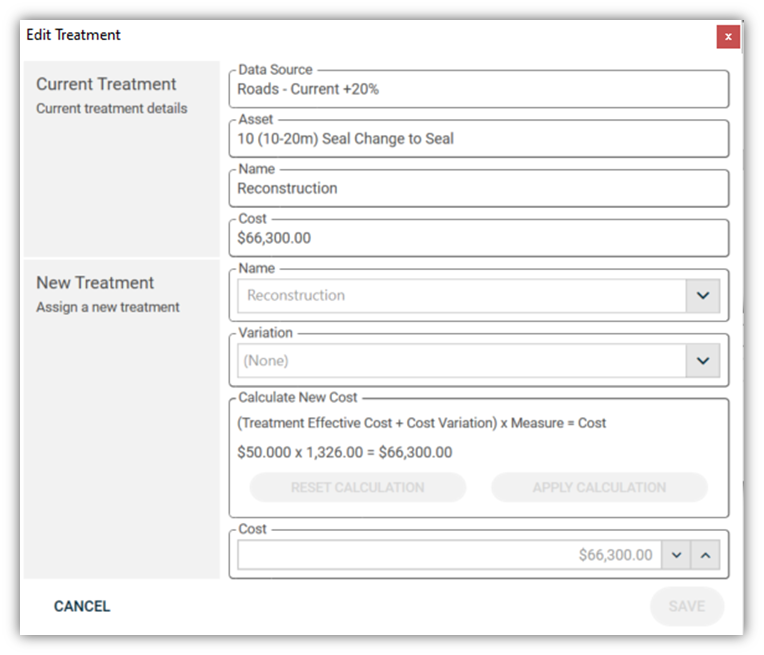Click the current treatment Name field
The image size is (764, 655).
(479, 189)
